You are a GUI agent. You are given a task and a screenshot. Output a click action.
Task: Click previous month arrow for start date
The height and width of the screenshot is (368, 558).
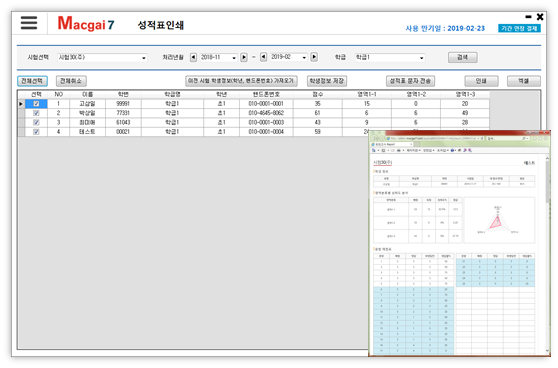(193, 57)
